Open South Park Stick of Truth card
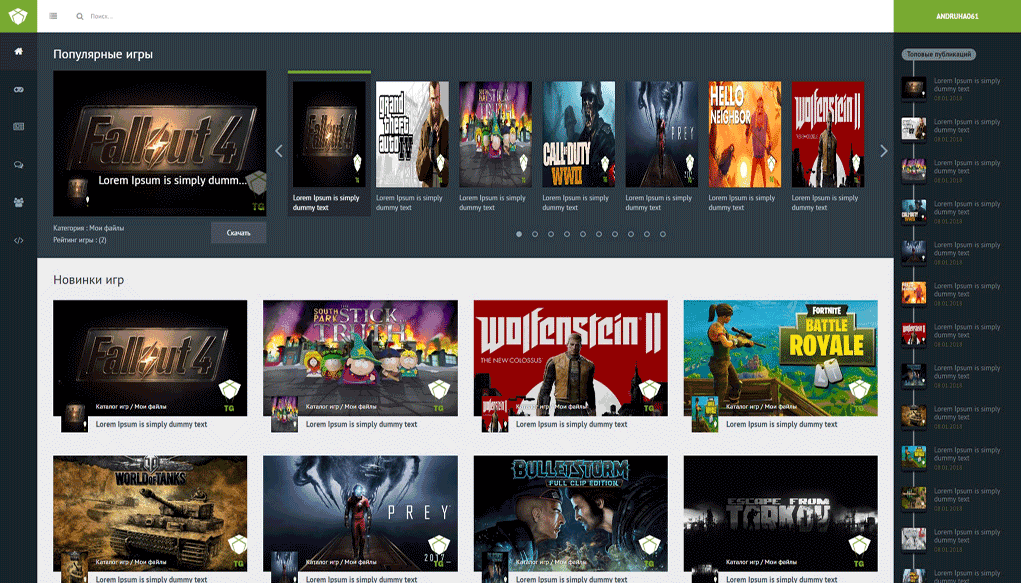Viewport: 1021px width, 583px height. coord(360,358)
